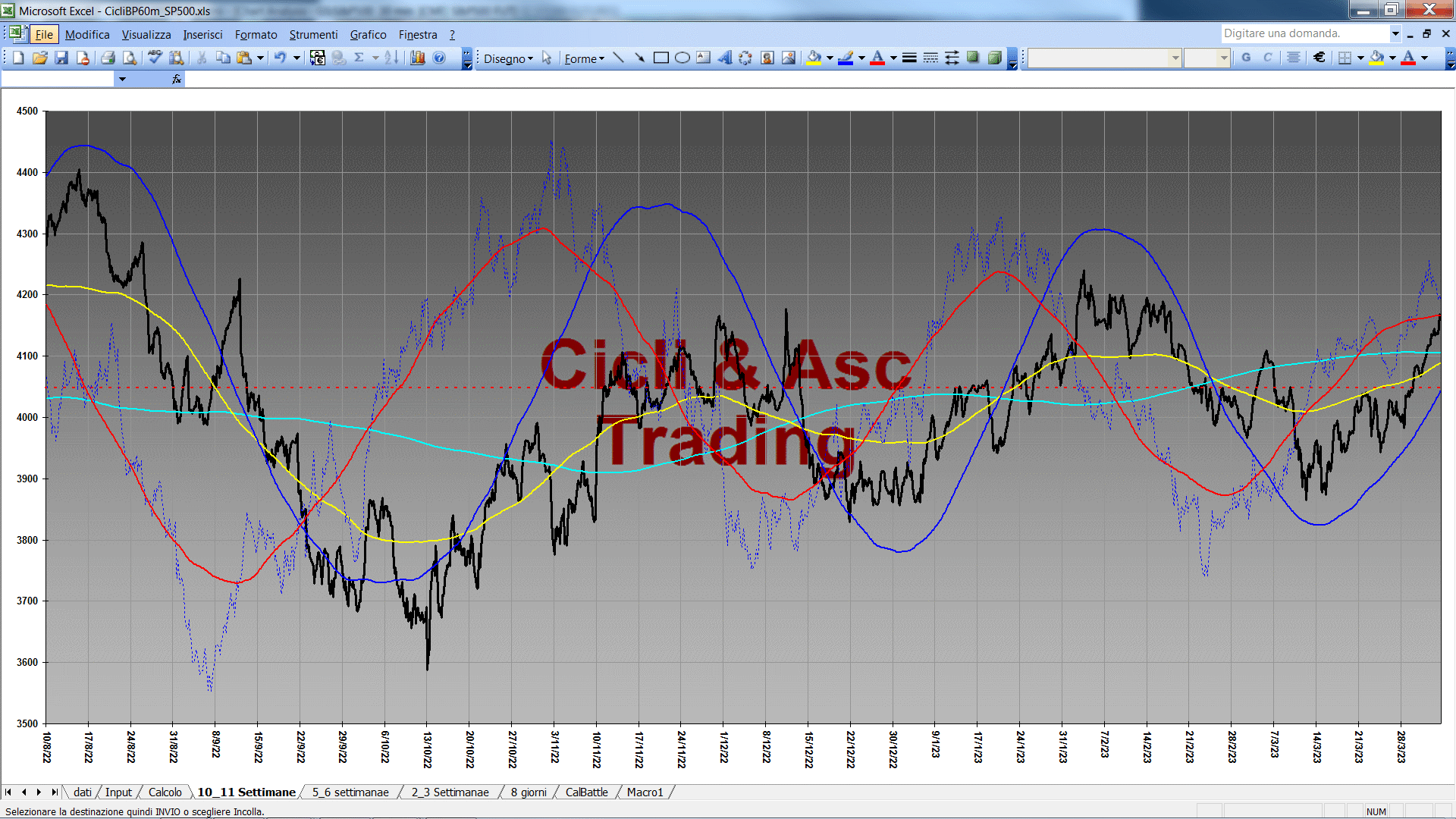Click the Permission document icon
The width and height of the screenshot is (1456, 819).
click(x=83, y=58)
